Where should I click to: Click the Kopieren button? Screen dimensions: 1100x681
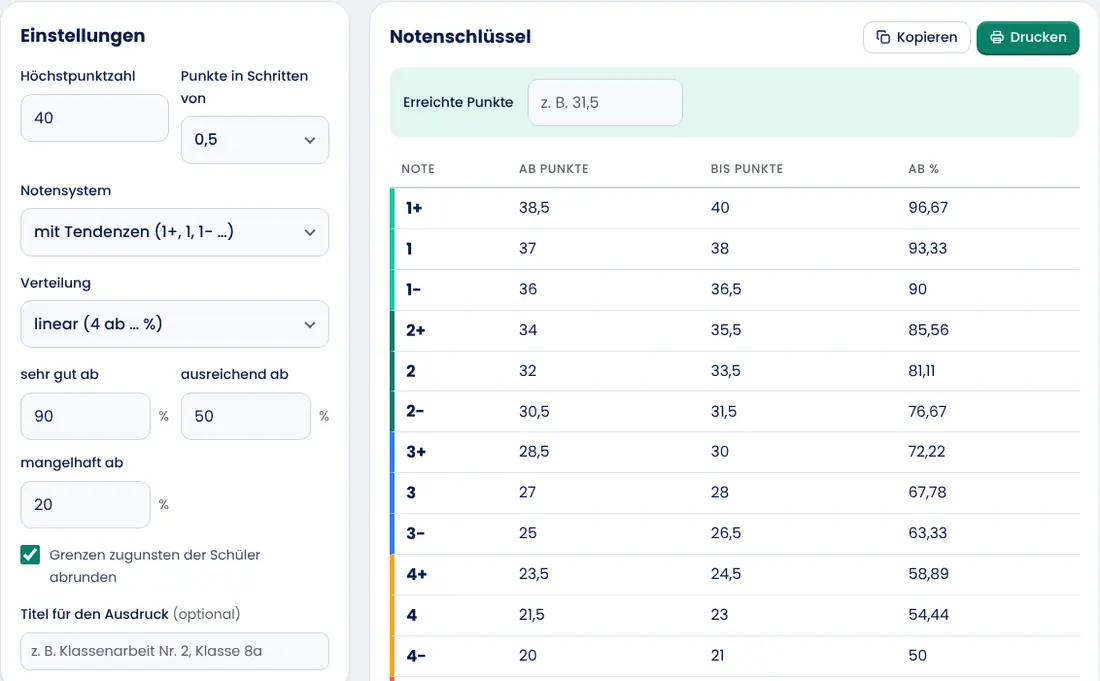(916, 37)
